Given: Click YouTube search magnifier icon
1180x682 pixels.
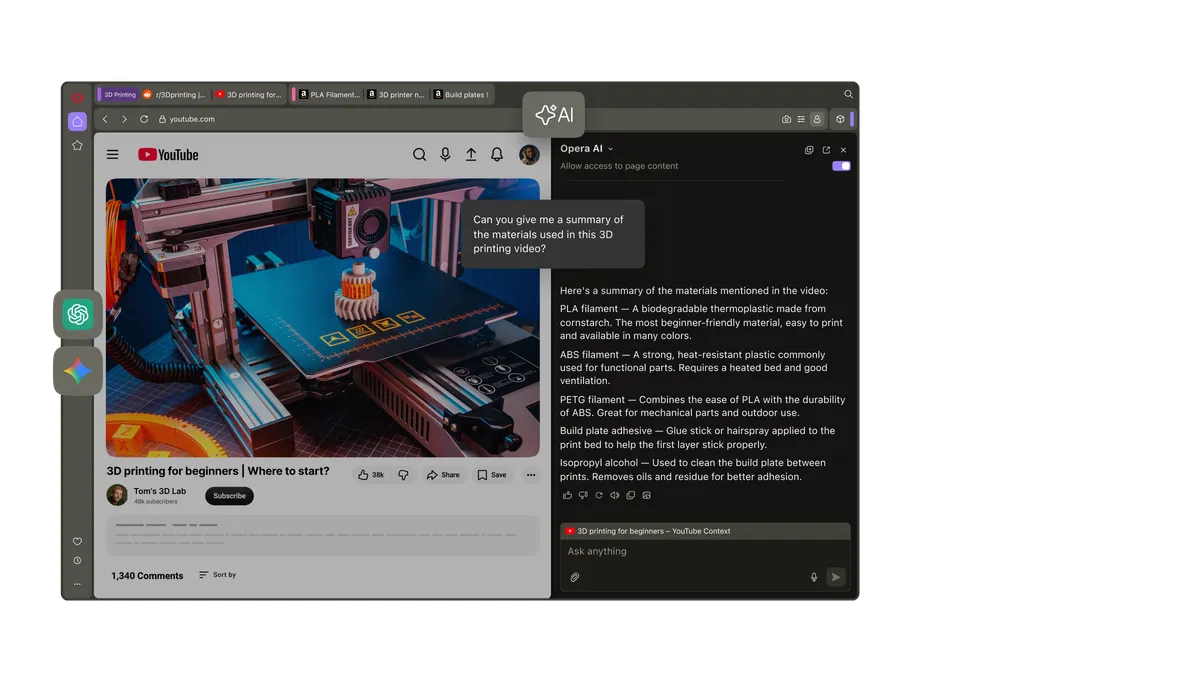Looking at the screenshot, I should pyautogui.click(x=419, y=154).
